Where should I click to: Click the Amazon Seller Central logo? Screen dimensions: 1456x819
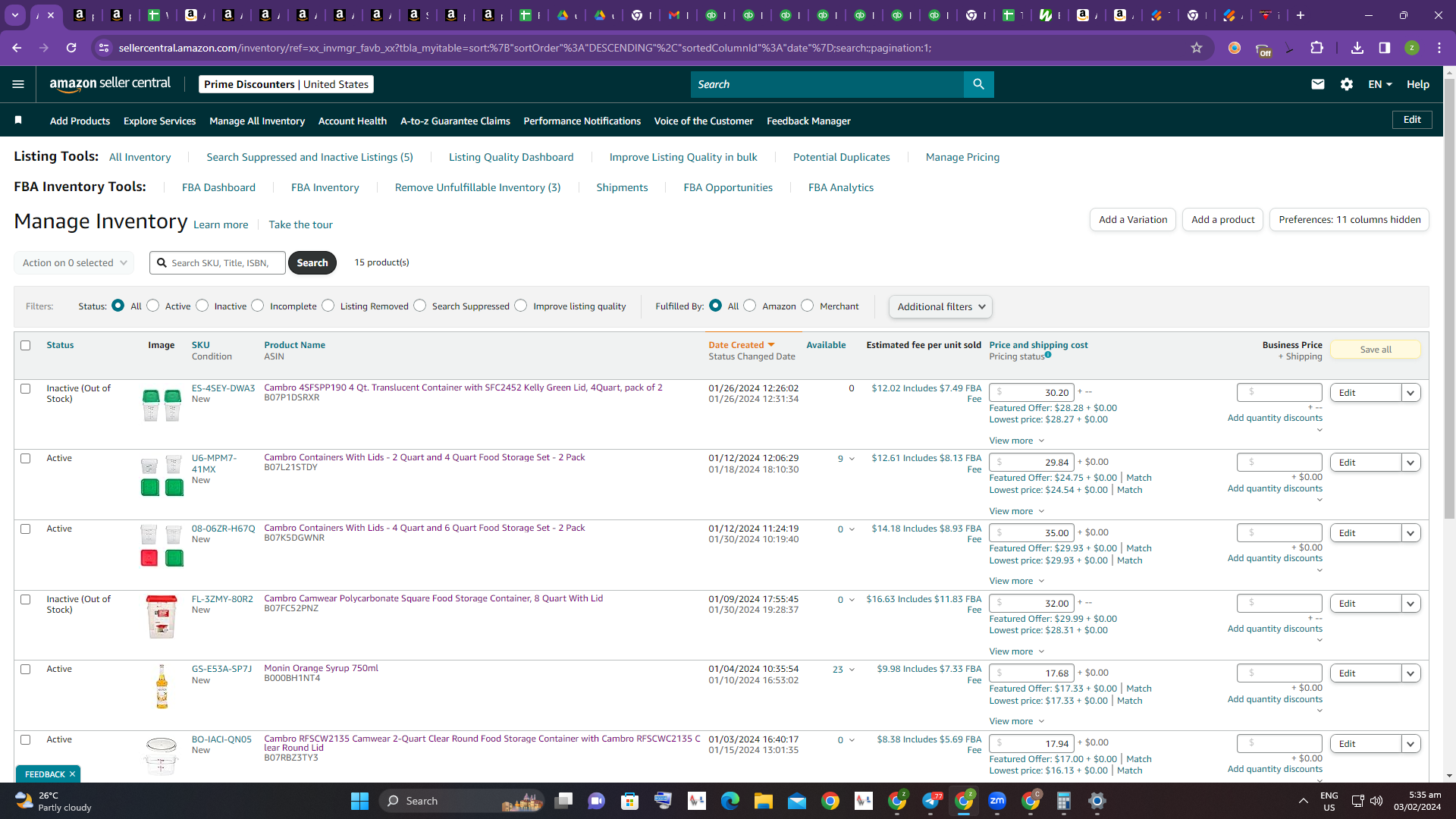(x=110, y=84)
